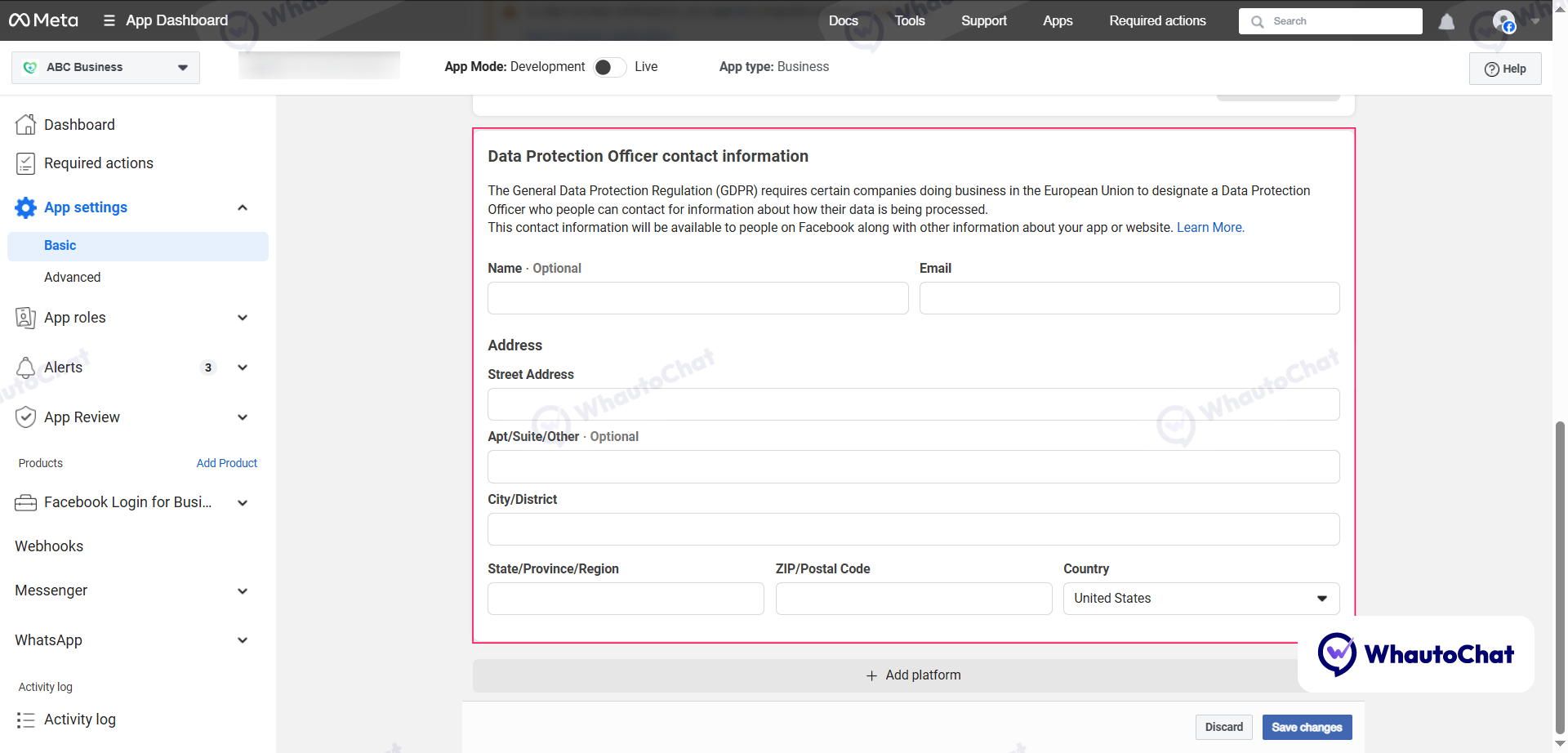Screen dimensions: 1568x753
Task: Open Webhooks in the sidebar
Action: coord(49,546)
